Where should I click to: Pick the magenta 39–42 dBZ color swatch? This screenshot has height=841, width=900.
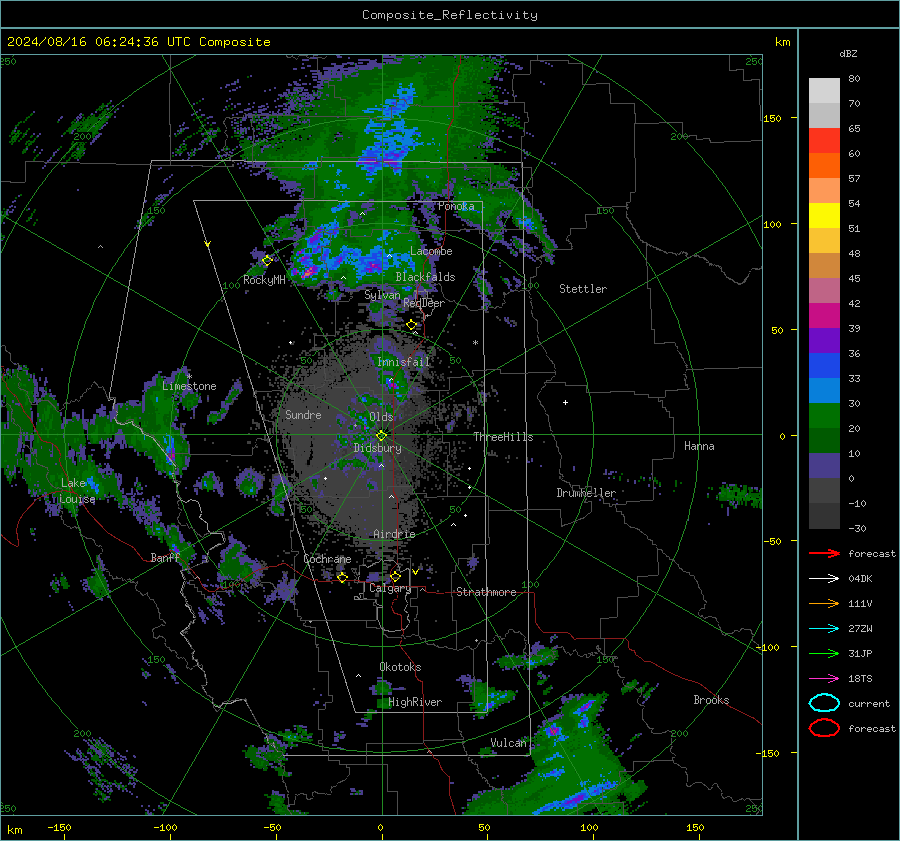[x=824, y=316]
